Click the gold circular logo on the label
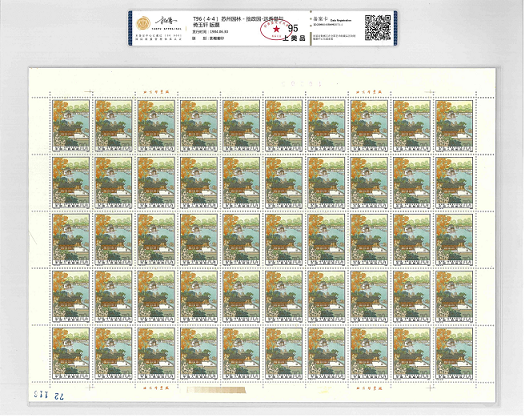525x418 pixels. (x=143, y=23)
